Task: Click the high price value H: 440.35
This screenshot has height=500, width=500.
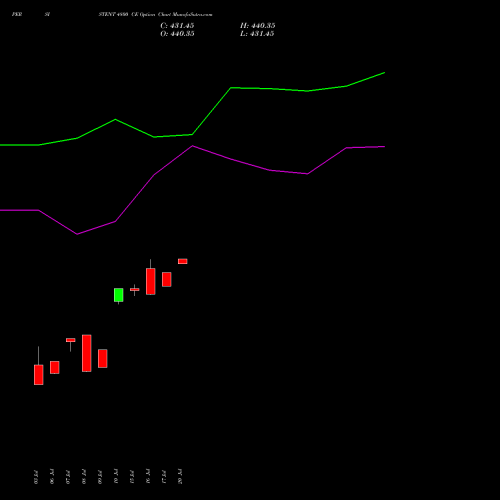Action: point(258,26)
